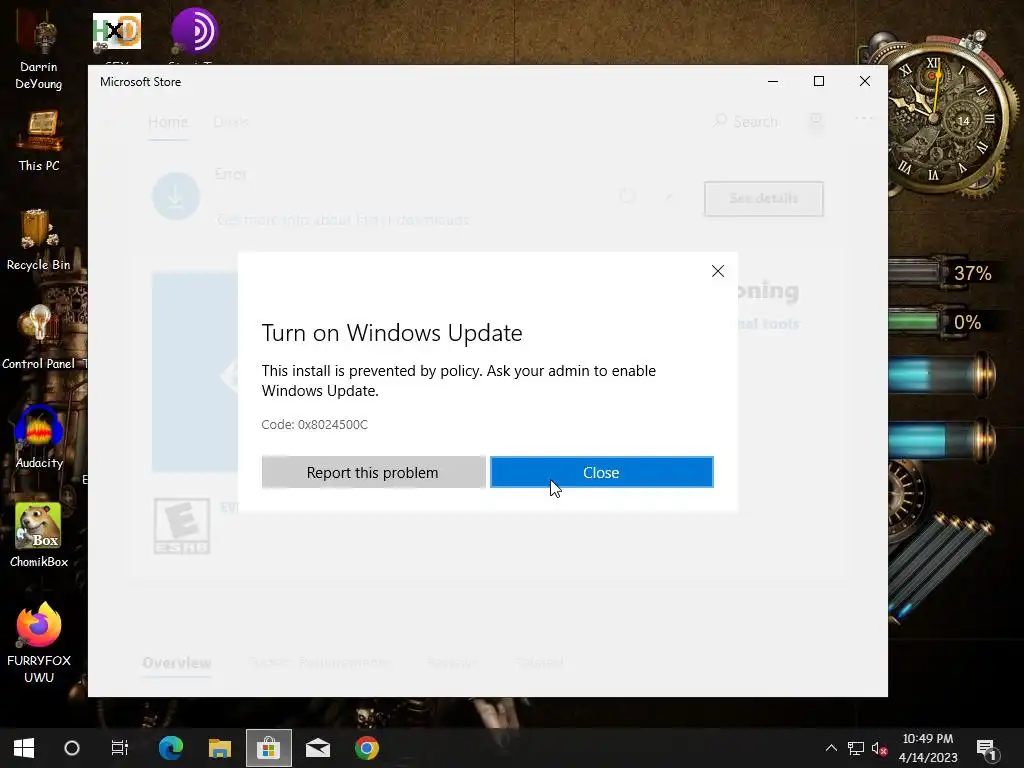1024x768 pixels.
Task: Open the Recycle Bin icon
Action: point(39,239)
